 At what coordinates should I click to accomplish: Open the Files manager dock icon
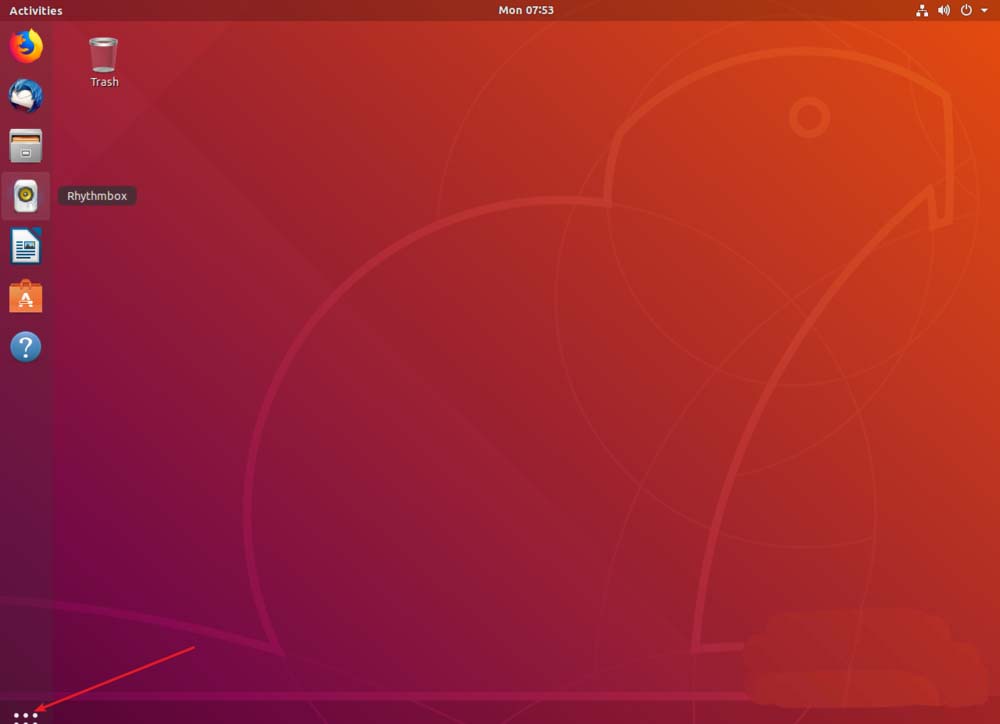26,145
